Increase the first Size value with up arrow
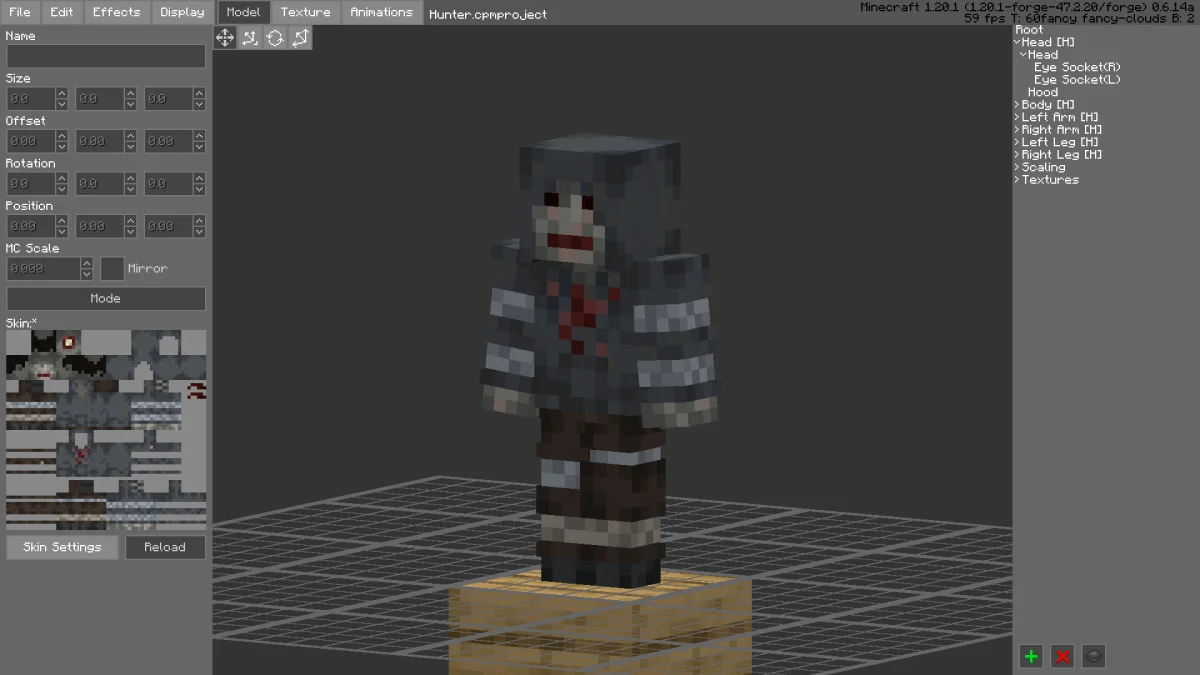Image resolution: width=1200 pixels, height=675 pixels. tap(62, 94)
